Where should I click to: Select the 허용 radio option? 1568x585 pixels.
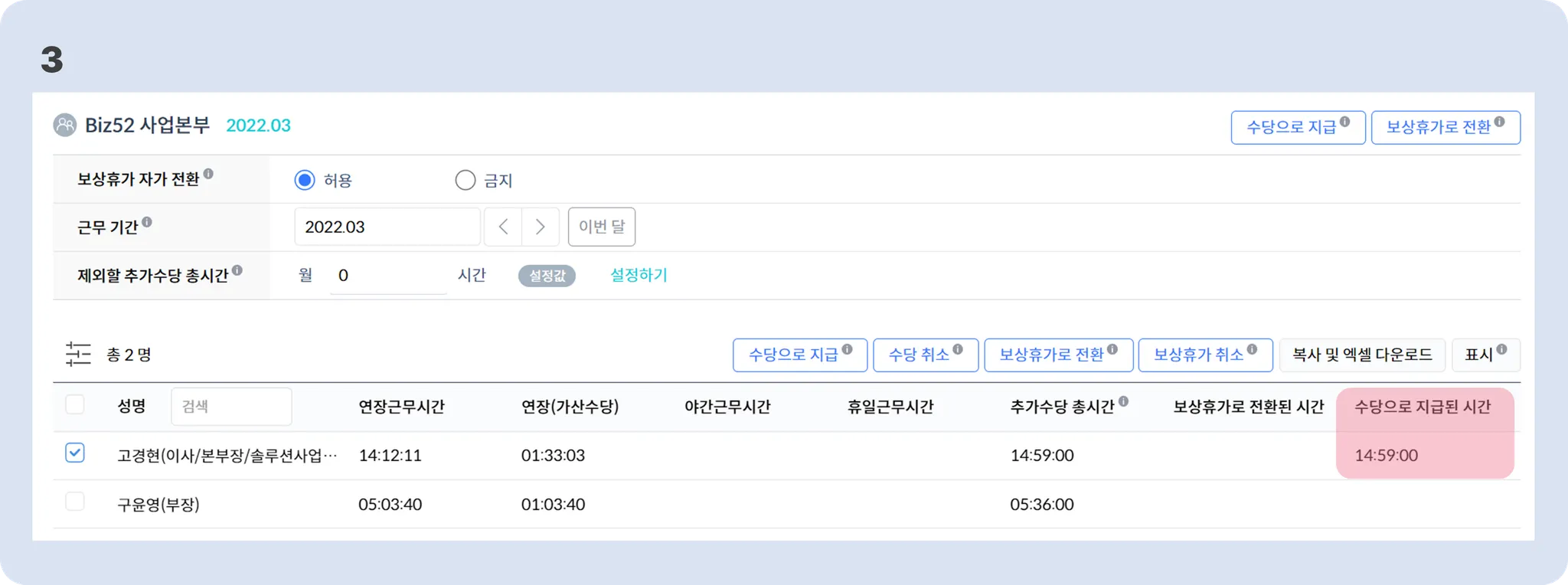[x=305, y=180]
